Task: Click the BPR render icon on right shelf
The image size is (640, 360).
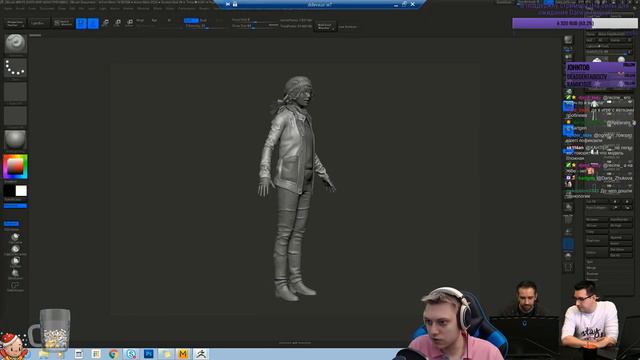Action: 568,40
